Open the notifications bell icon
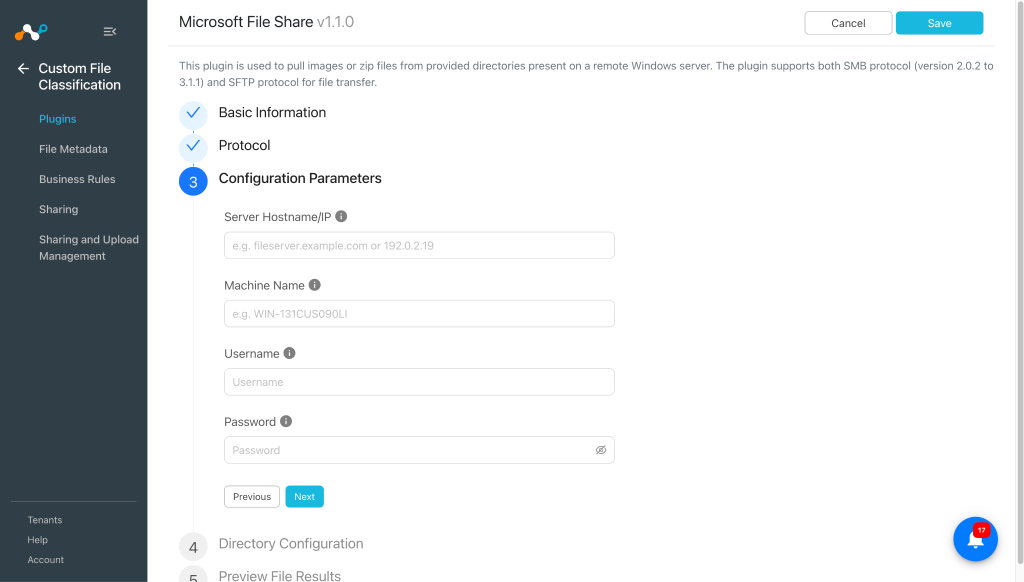The height and width of the screenshot is (582, 1024). tap(975, 539)
